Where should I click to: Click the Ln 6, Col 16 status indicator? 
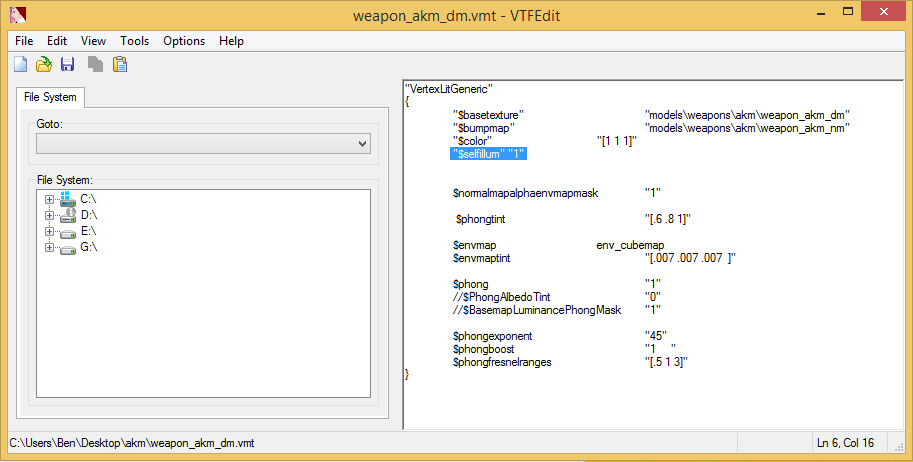845,443
